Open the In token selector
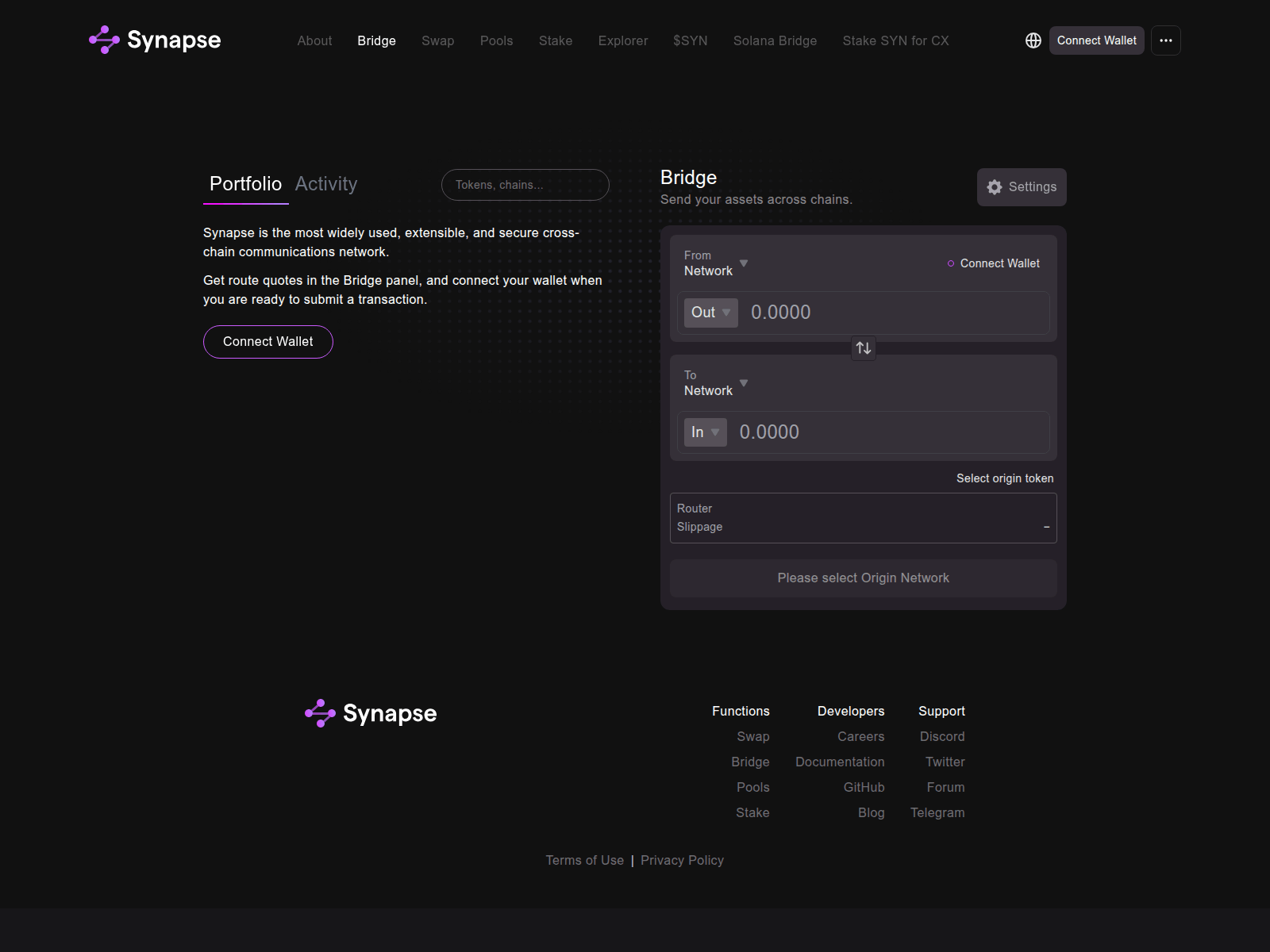Image resolution: width=1270 pixels, height=952 pixels. (706, 432)
